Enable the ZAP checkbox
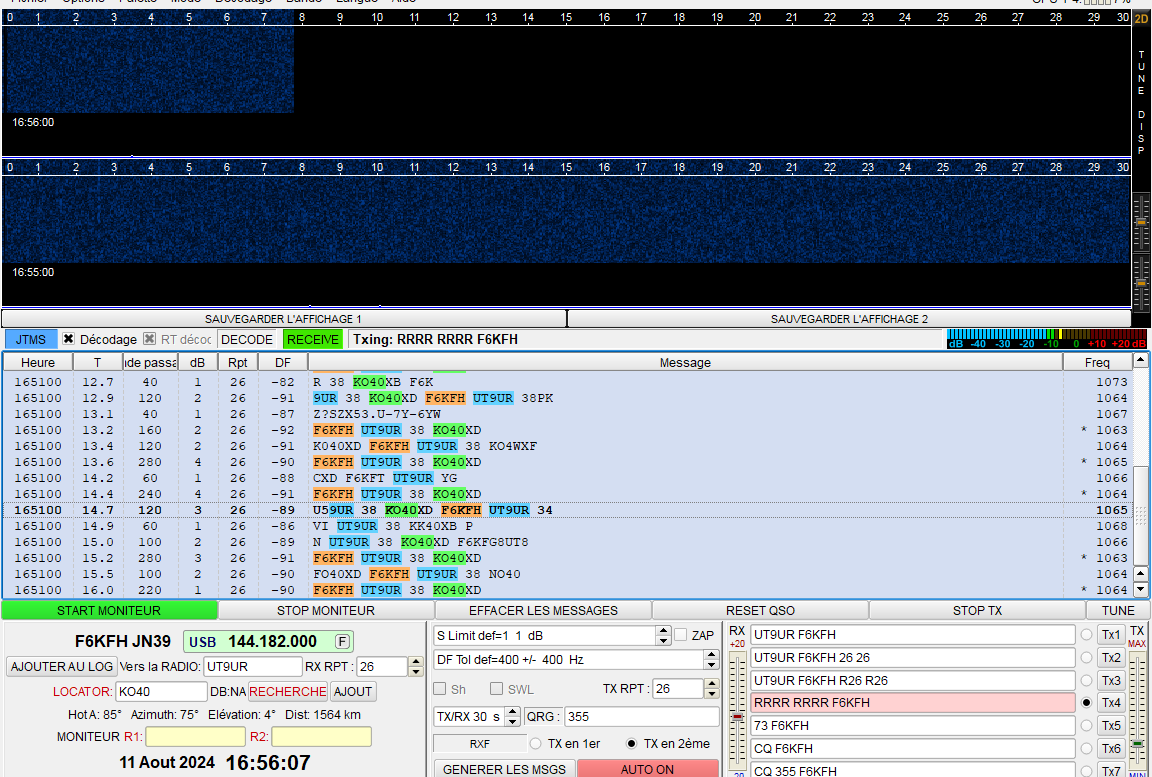Screen dimensions: 1152x777 pyautogui.click(x=681, y=635)
